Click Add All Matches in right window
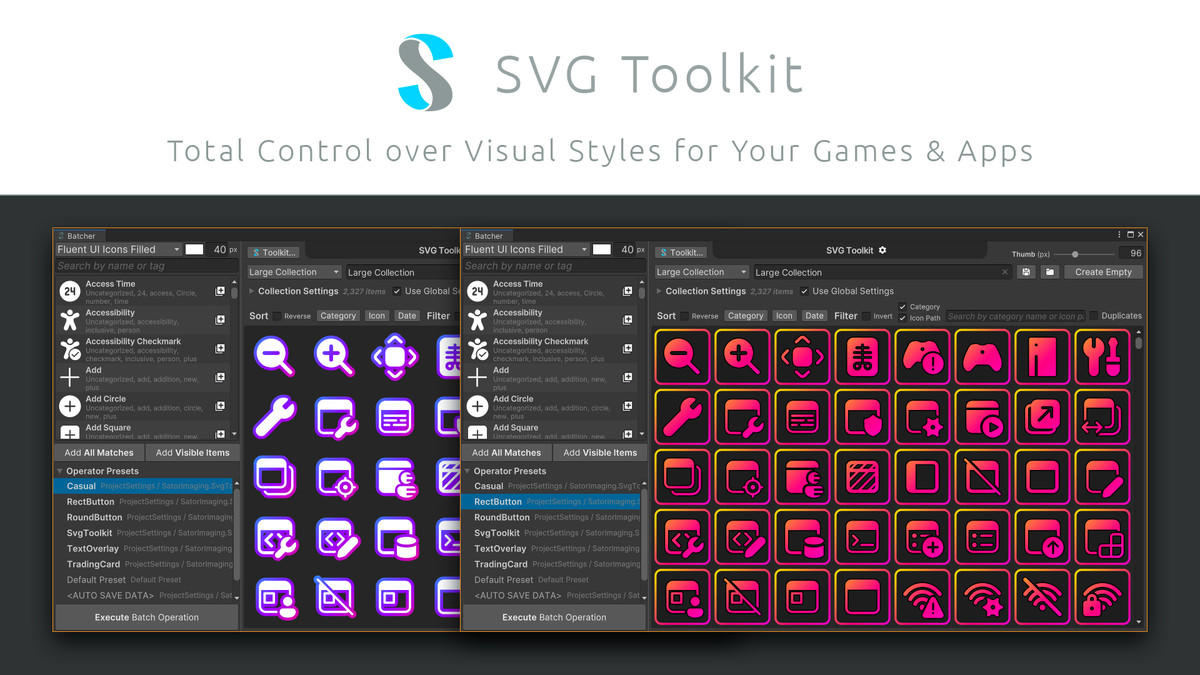Image resolution: width=1200 pixels, height=675 pixels. (506, 453)
